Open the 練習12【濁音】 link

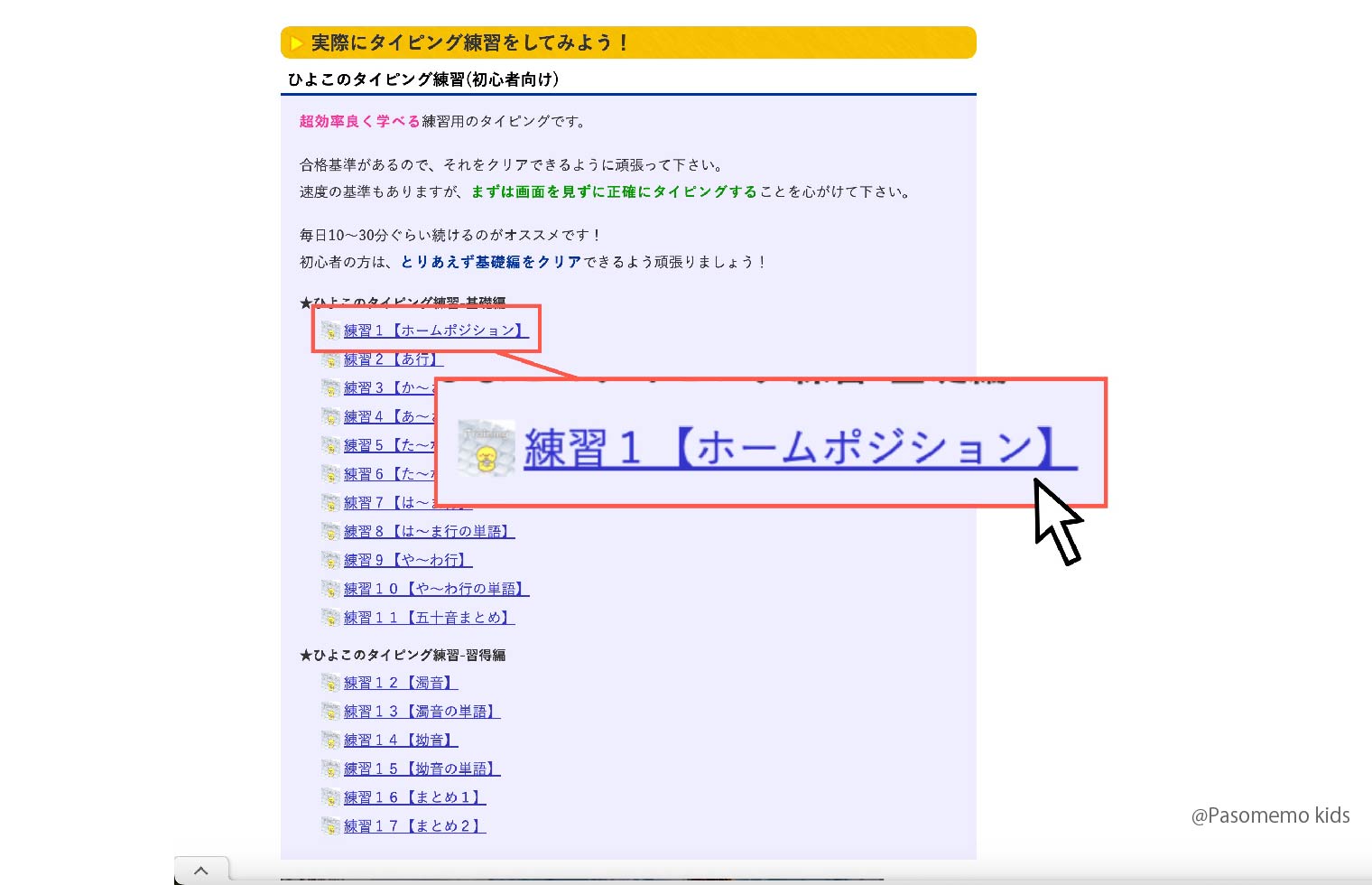tap(401, 683)
